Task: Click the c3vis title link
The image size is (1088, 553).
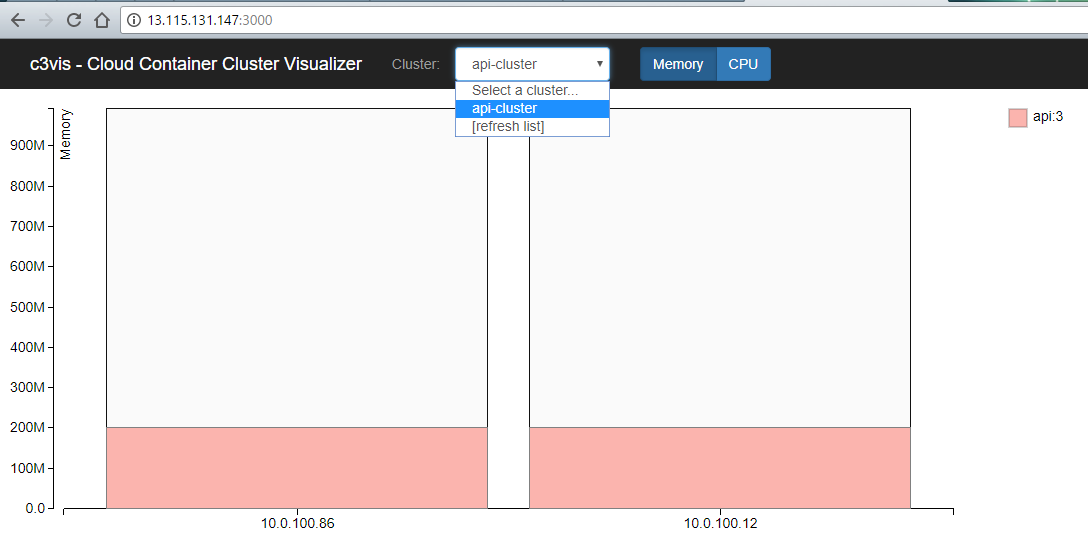Action: coord(196,64)
